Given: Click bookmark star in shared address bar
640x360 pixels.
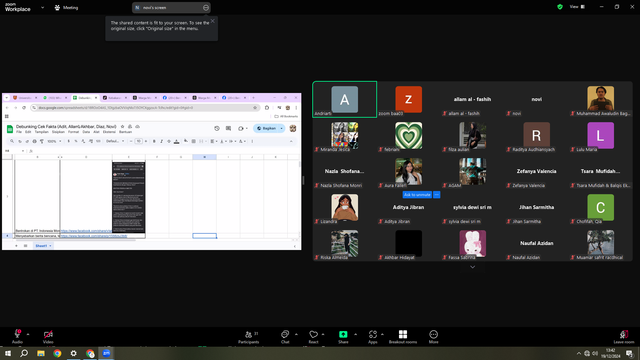Looking at the screenshot, I should pyautogui.click(x=255, y=108).
